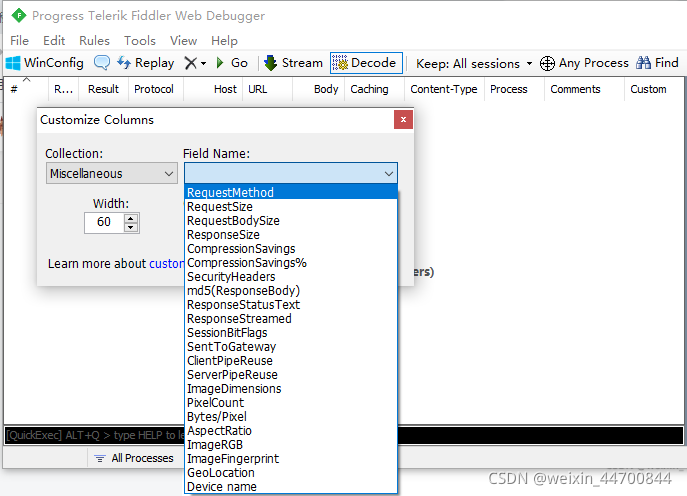The image size is (687, 496).
Task: Select md5(ResponseBody) from the field list
Action: pos(291,291)
